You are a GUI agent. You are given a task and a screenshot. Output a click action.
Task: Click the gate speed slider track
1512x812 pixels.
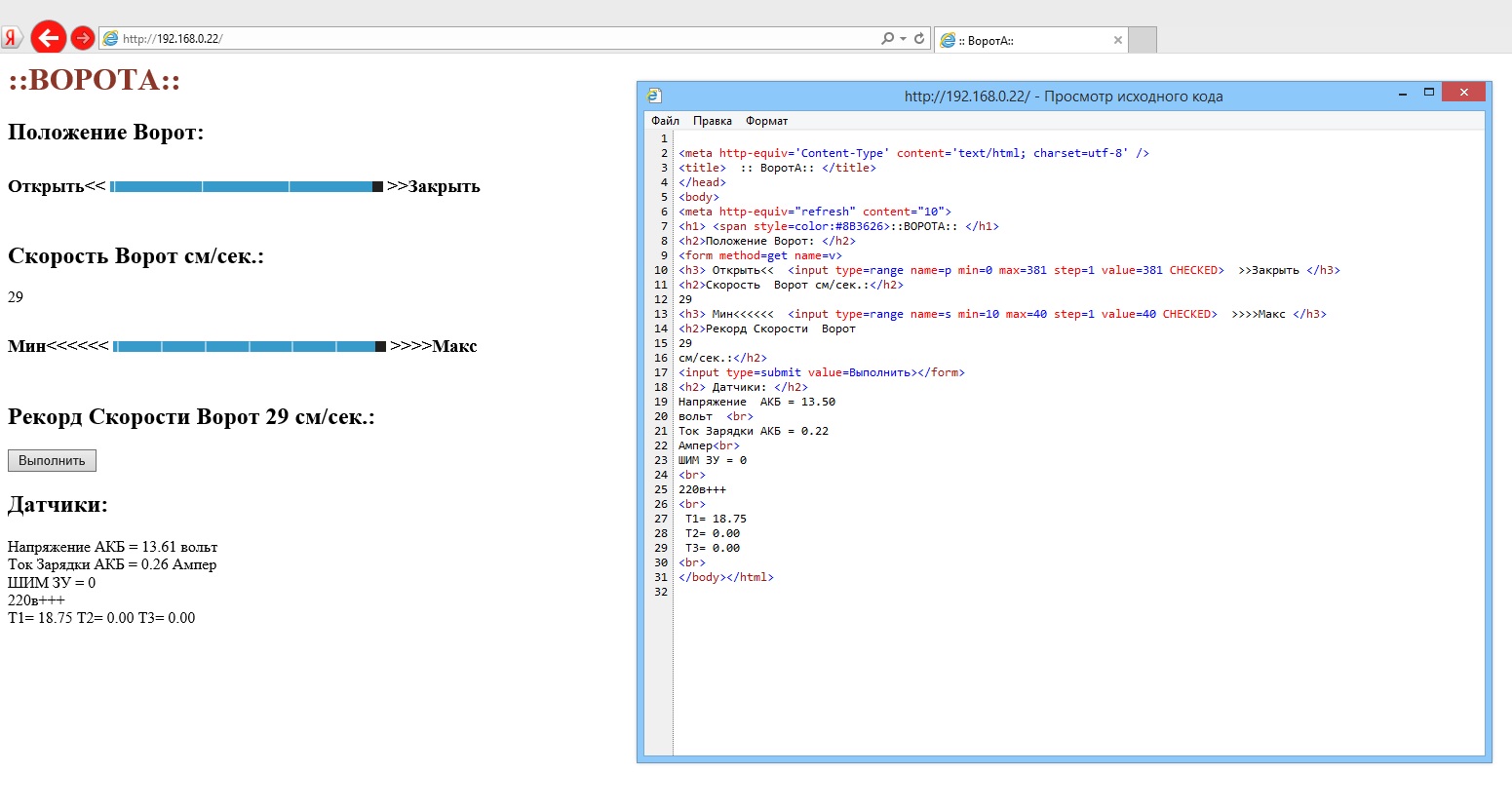coord(248,346)
